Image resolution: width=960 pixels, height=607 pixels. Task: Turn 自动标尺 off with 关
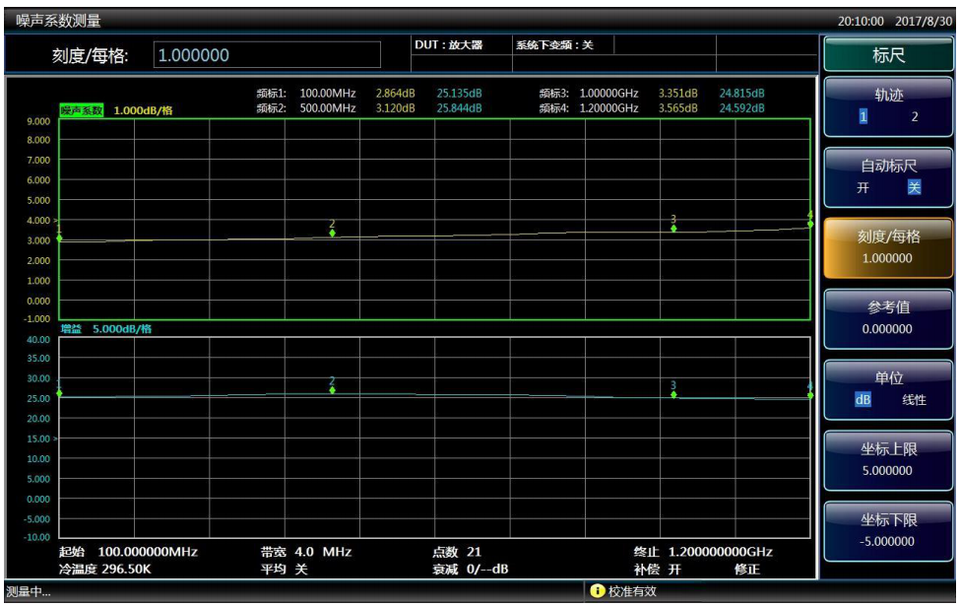(x=914, y=187)
